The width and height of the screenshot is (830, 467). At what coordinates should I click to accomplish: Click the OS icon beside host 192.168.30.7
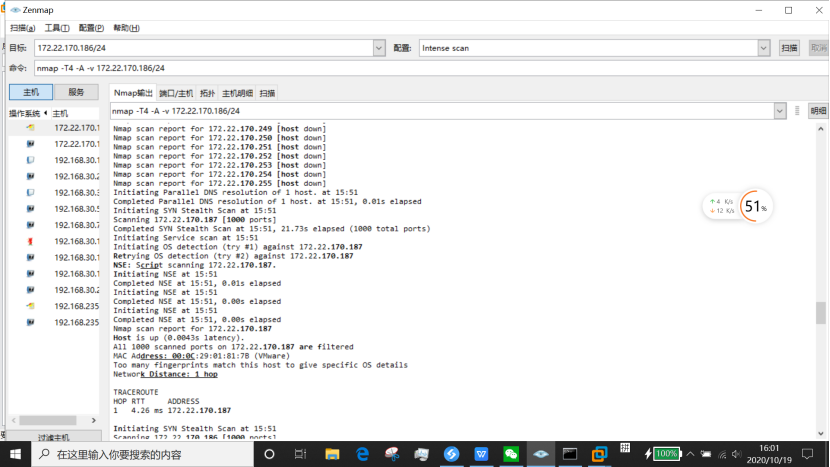(x=30, y=225)
